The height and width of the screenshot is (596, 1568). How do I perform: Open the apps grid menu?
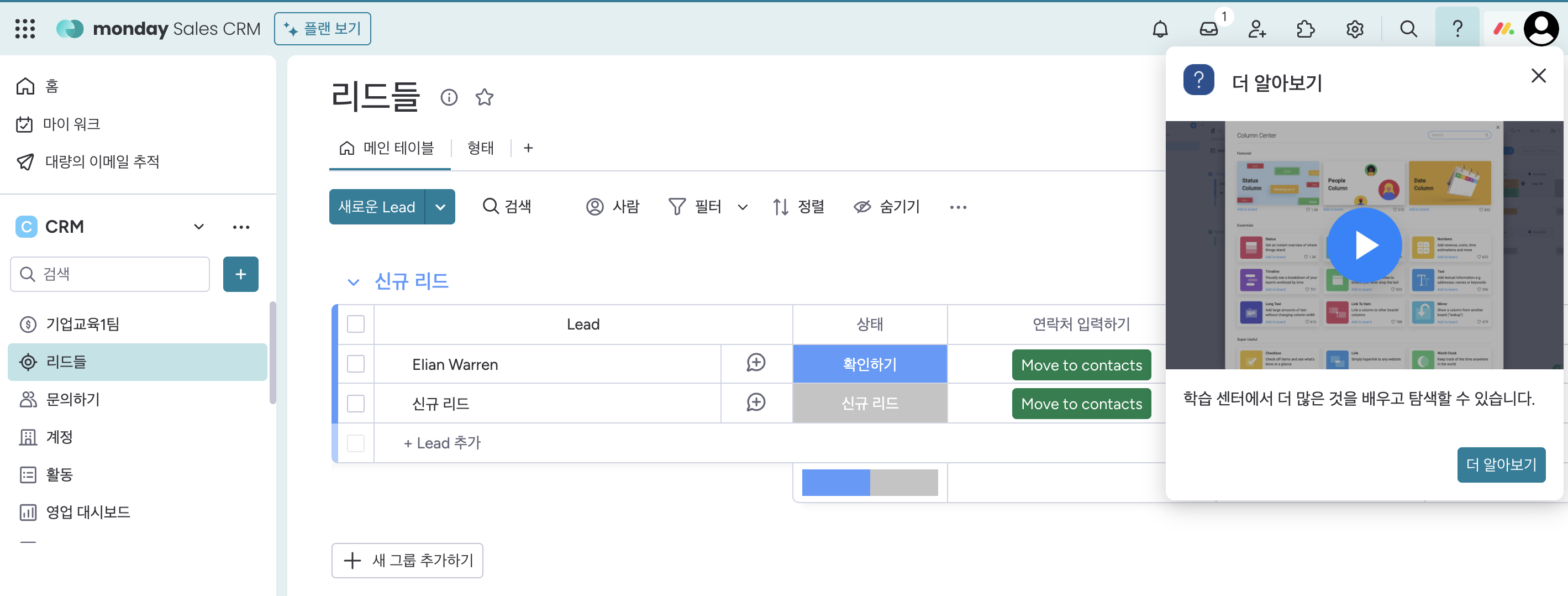click(25, 29)
